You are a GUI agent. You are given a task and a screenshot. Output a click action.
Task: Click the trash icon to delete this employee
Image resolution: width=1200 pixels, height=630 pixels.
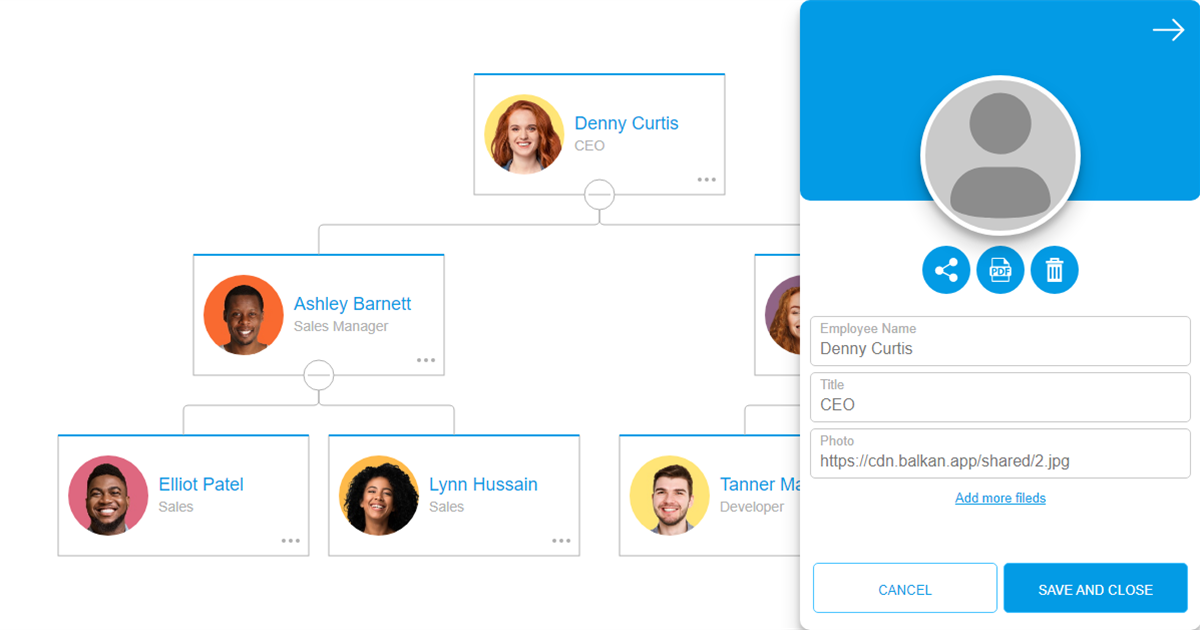[1054, 269]
